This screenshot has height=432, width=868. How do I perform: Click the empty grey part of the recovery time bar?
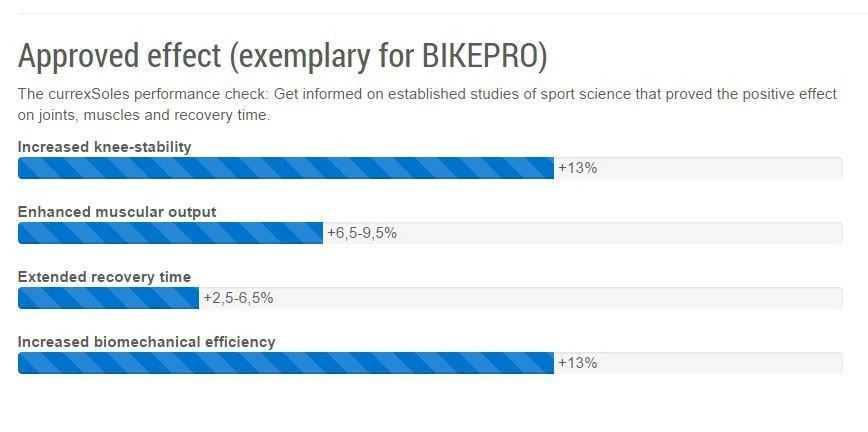tap(560, 298)
